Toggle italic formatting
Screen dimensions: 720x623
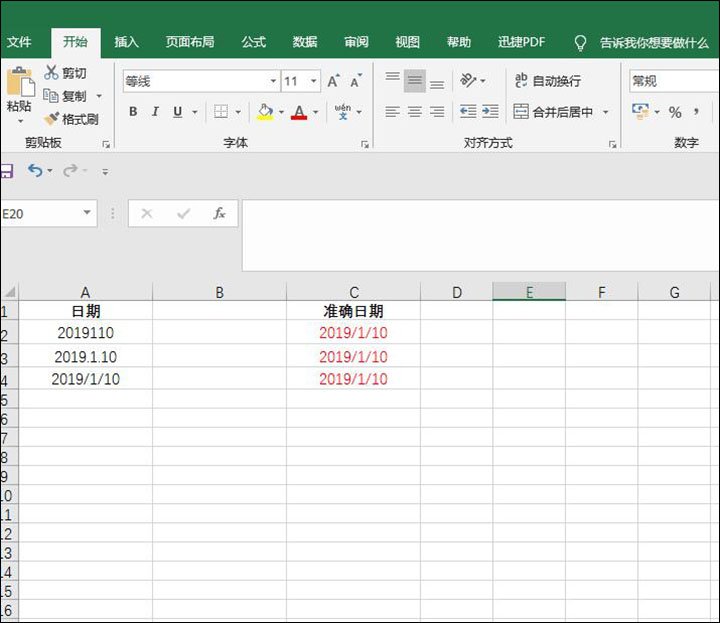coord(155,112)
